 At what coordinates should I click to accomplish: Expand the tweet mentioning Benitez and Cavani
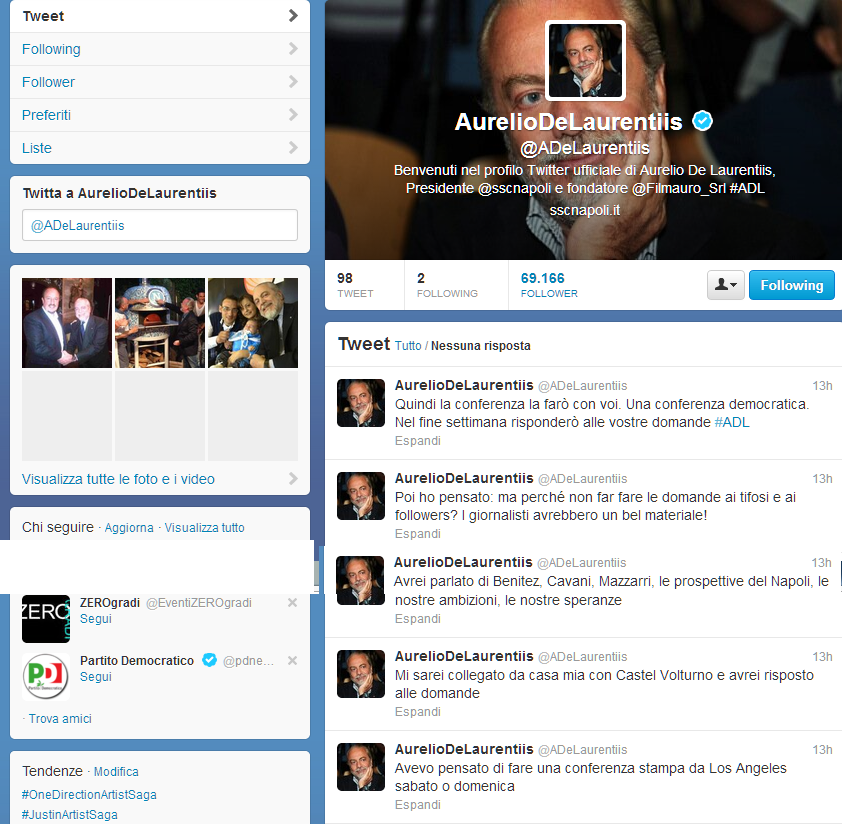(x=417, y=619)
